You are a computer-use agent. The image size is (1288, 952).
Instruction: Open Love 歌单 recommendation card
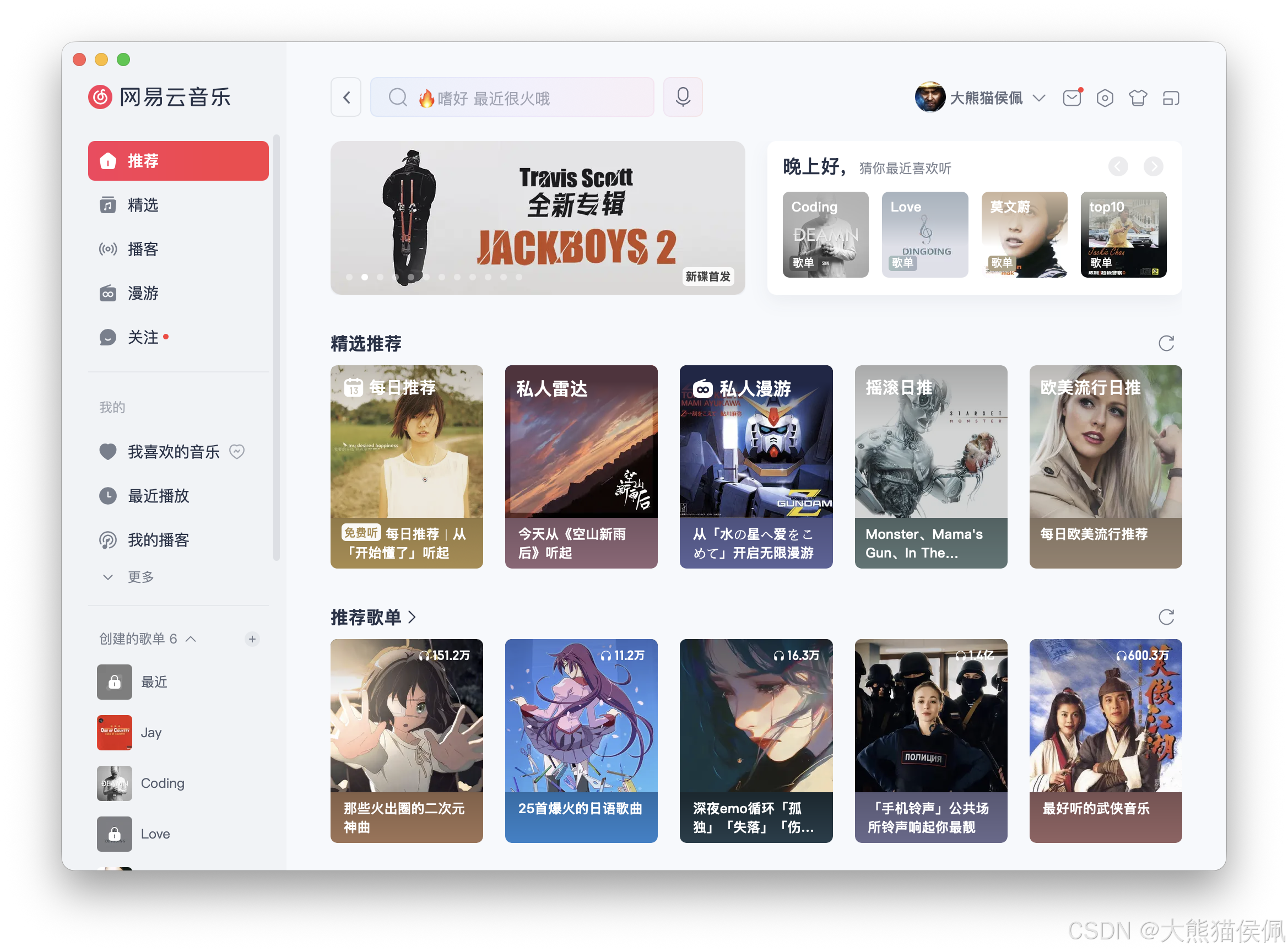click(924, 235)
